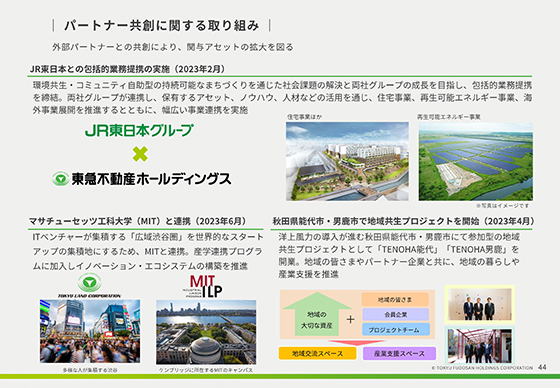Click heading マサチューセッツ工科大学（MIT）と連携
Image resolution: width=560 pixels, height=388 pixels.
coord(138,222)
